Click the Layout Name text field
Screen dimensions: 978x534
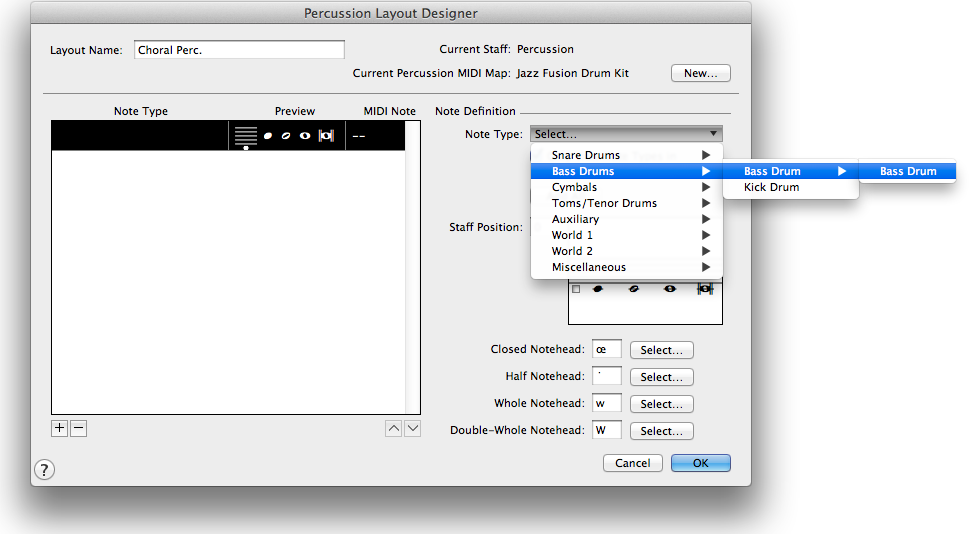(239, 50)
